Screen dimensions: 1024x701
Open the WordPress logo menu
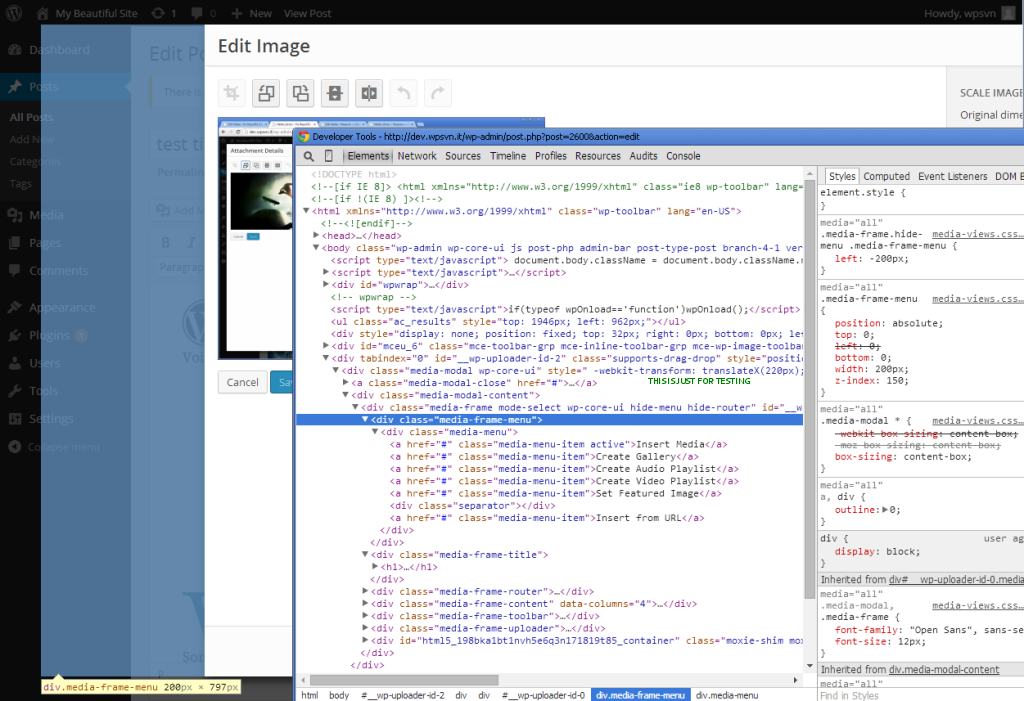coord(14,12)
